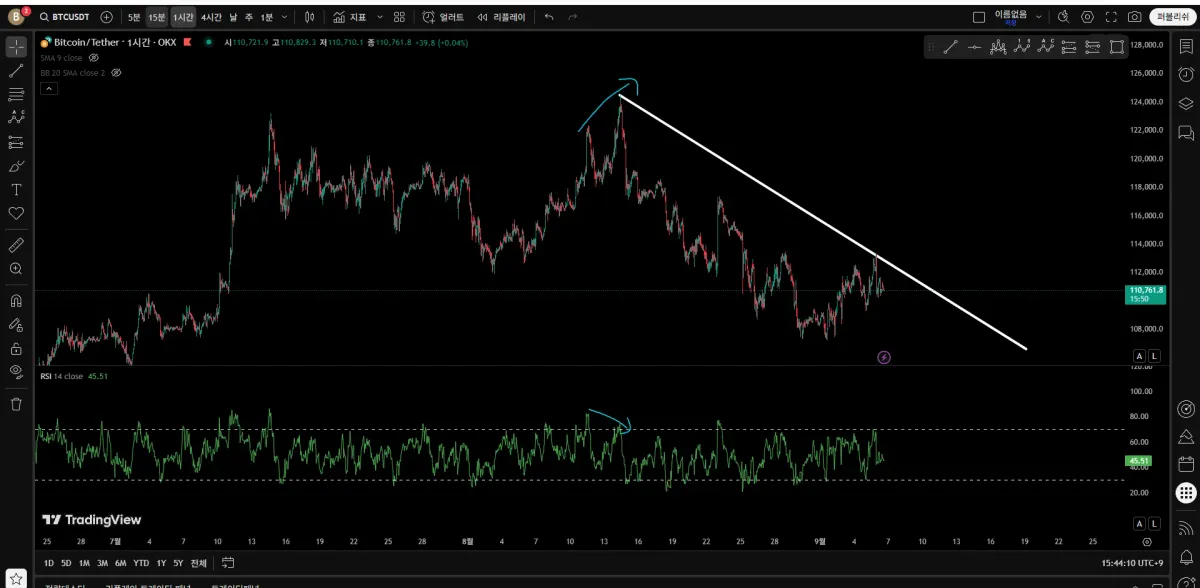Open the alerts clock panel
This screenshot has width=1200, height=588.
click(x=1186, y=74)
